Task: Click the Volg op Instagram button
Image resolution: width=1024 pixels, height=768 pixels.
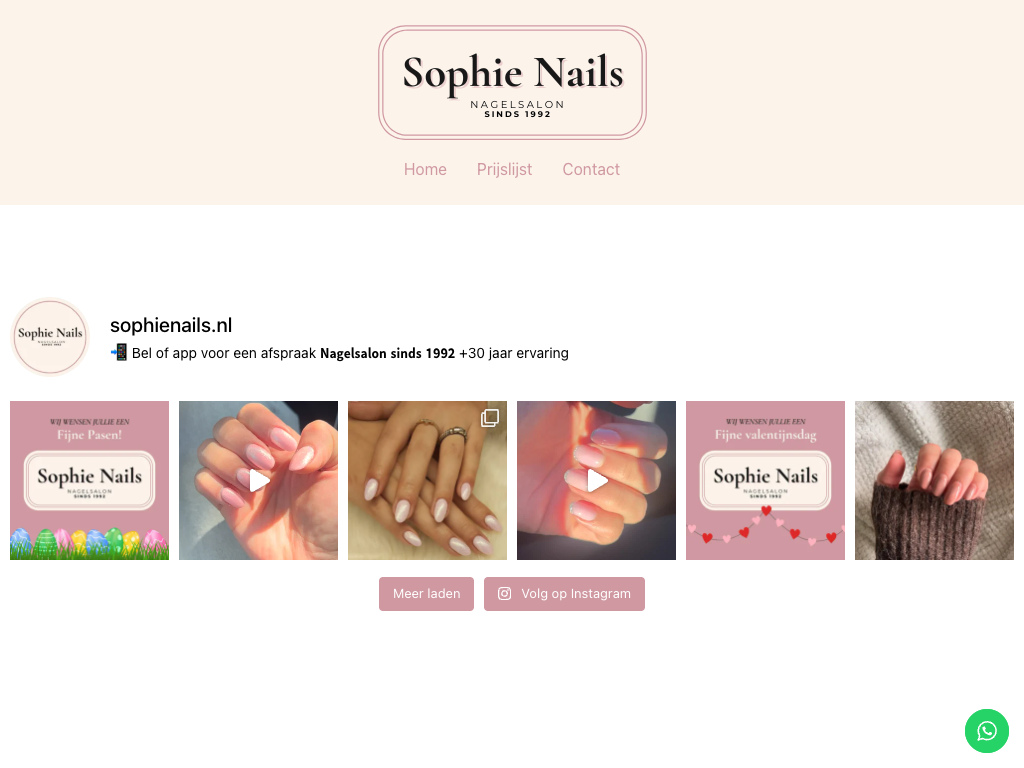Action: click(564, 594)
